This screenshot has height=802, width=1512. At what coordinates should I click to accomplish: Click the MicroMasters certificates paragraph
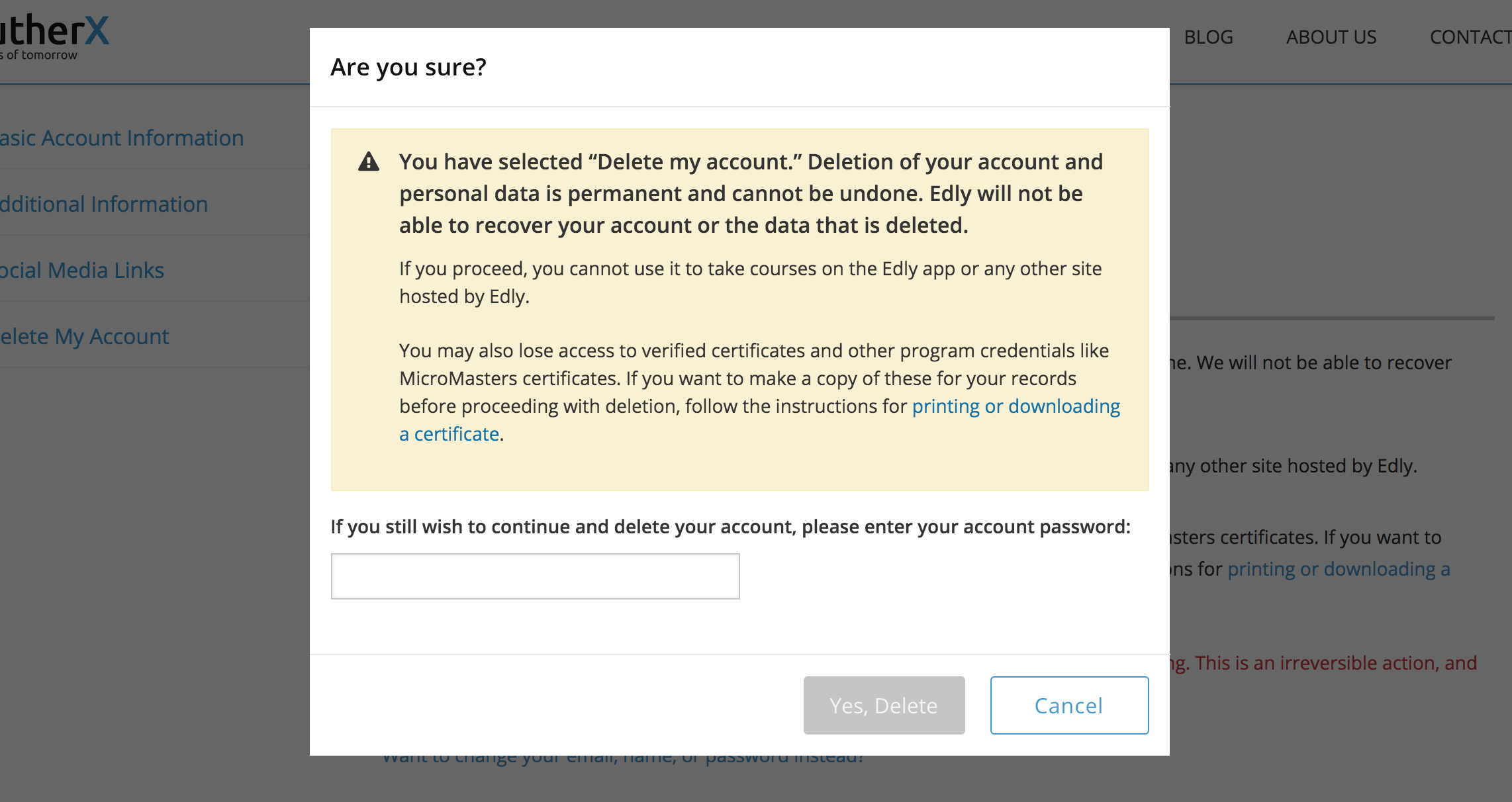(x=760, y=392)
